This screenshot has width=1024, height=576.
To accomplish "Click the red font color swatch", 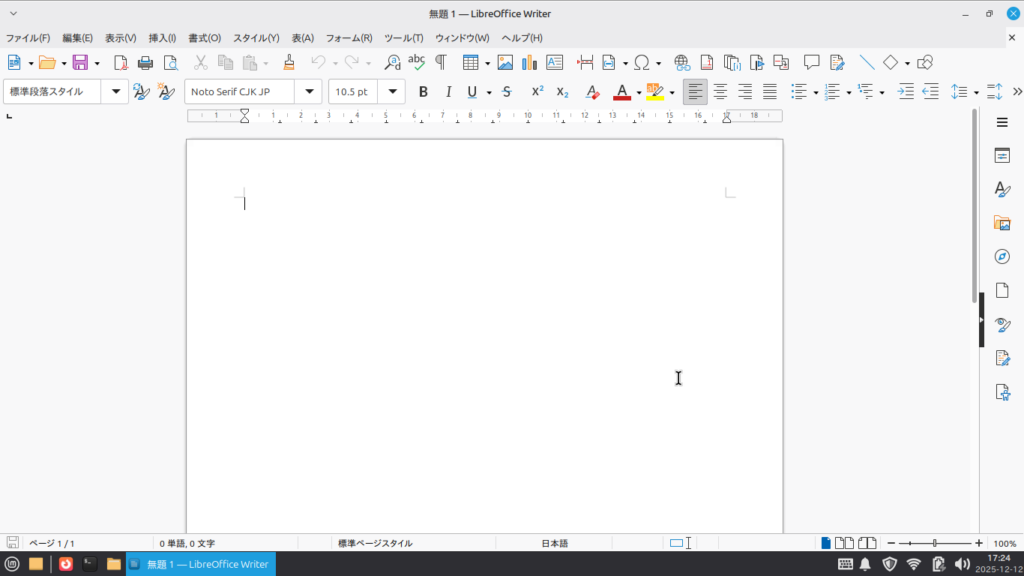I will pos(622,92).
